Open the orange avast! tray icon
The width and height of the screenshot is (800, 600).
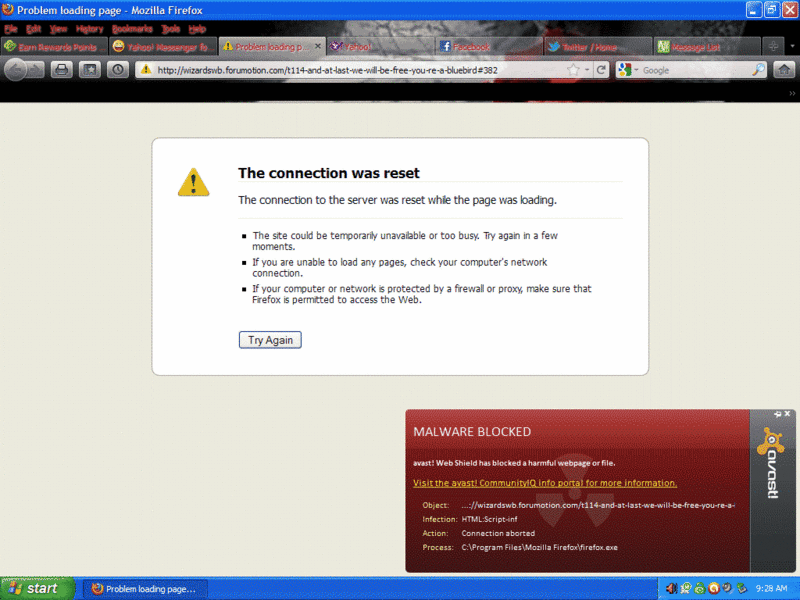(x=714, y=589)
